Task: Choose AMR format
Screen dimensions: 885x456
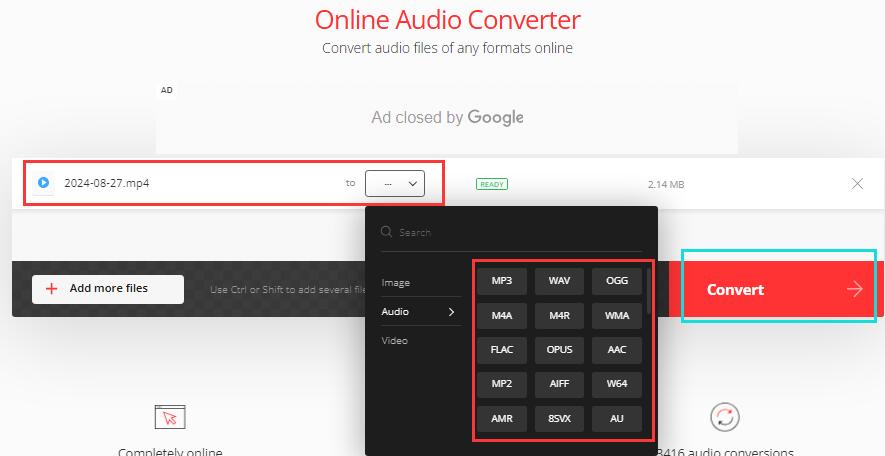Action: (502, 419)
